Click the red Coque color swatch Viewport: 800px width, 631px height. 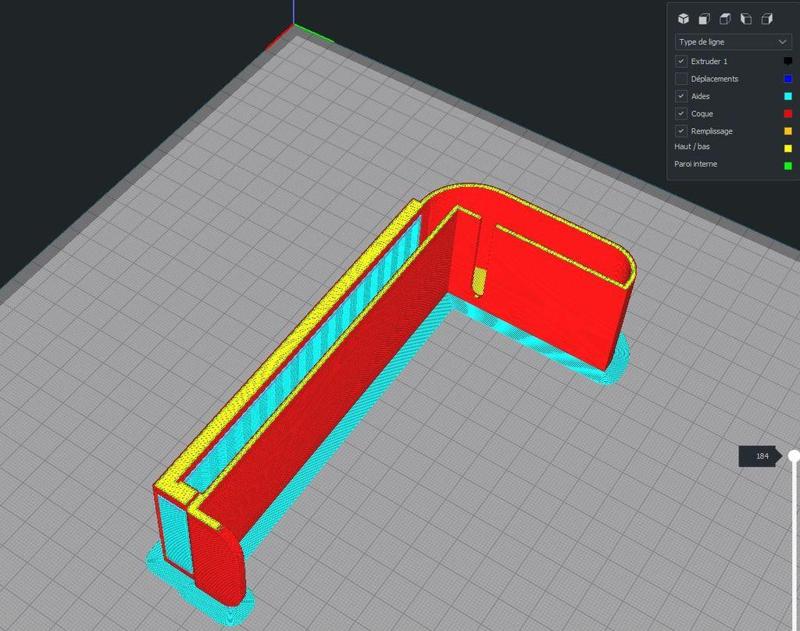[788, 113]
